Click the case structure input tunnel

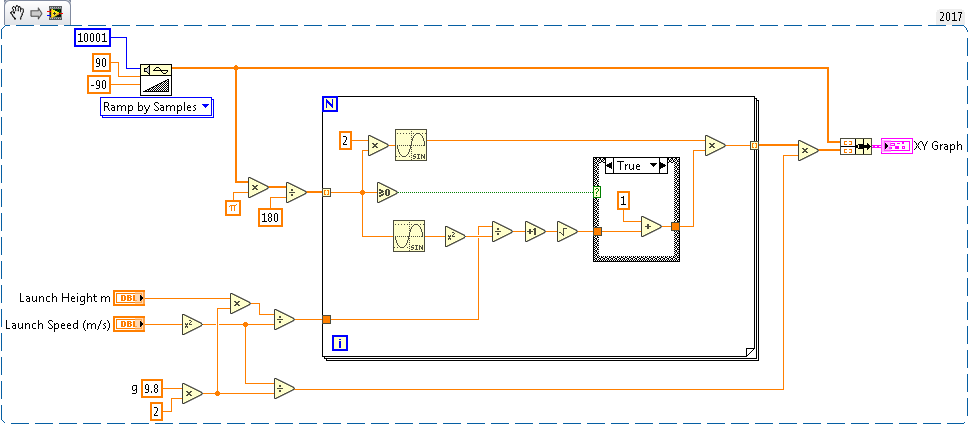click(597, 232)
